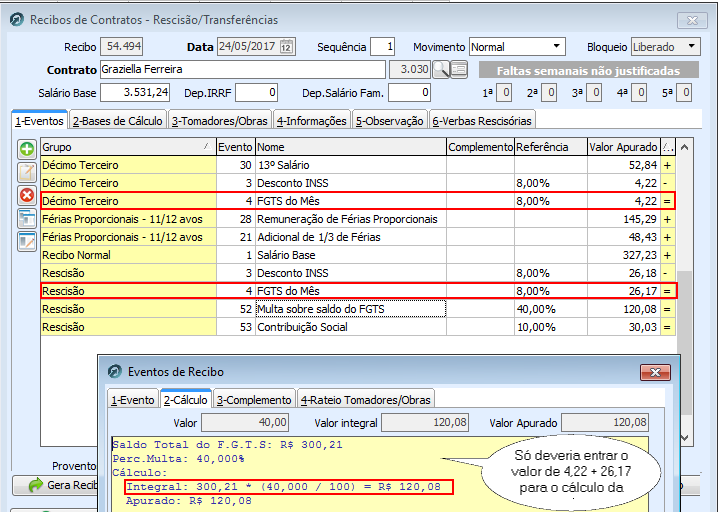Select Décimo Terceiro Desconto INSS row
718x512 pixels.
pyautogui.click(x=358, y=183)
